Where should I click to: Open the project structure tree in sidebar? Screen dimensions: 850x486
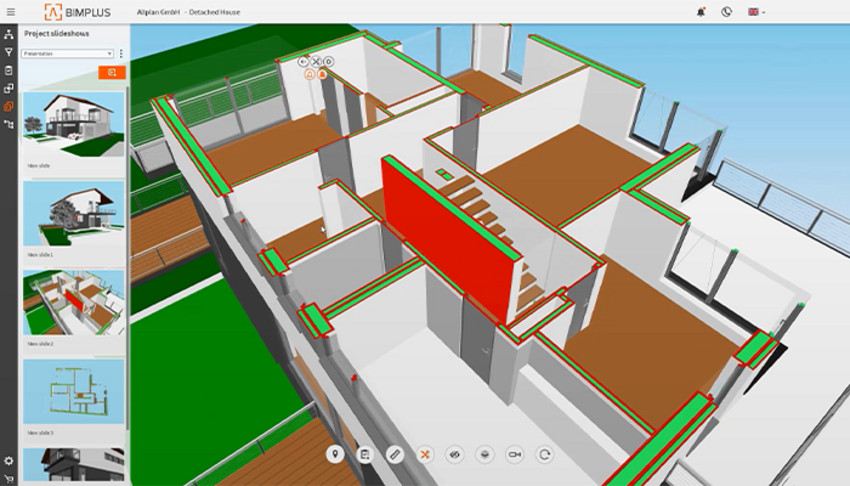point(9,35)
